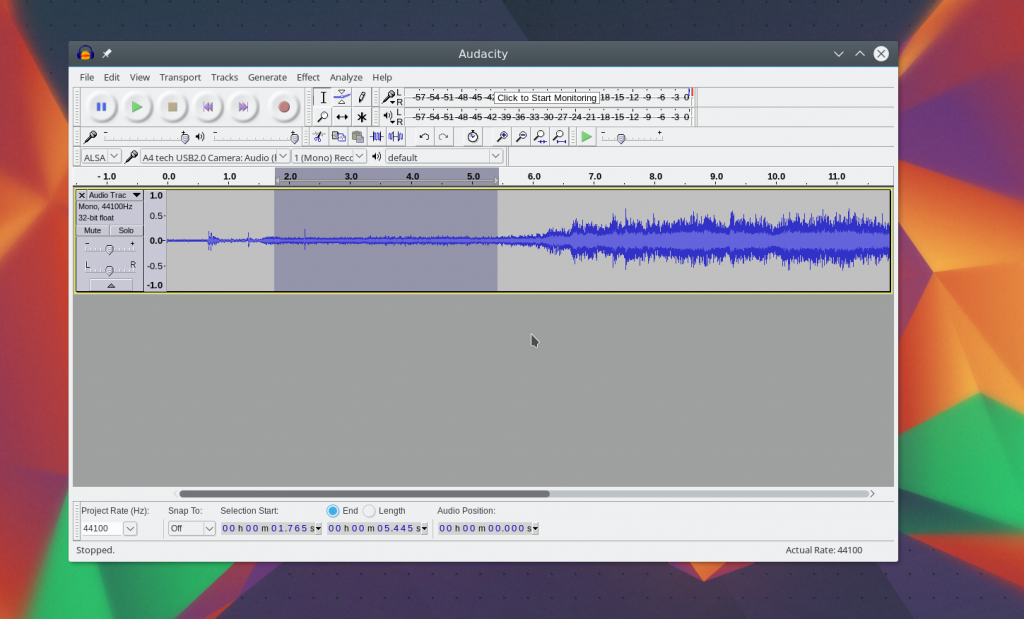1024x619 pixels.
Task: Open the ALSA audio host dropdown
Action: tap(100, 157)
